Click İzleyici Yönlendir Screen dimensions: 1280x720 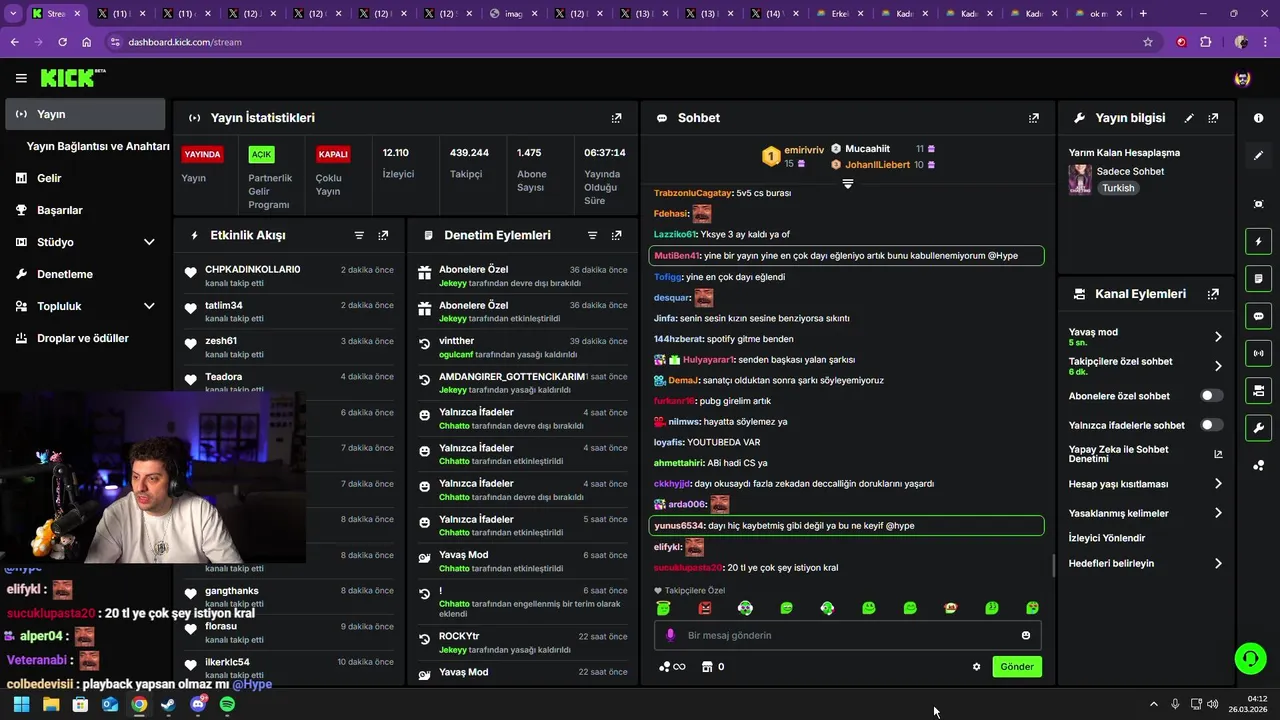(x=1107, y=538)
